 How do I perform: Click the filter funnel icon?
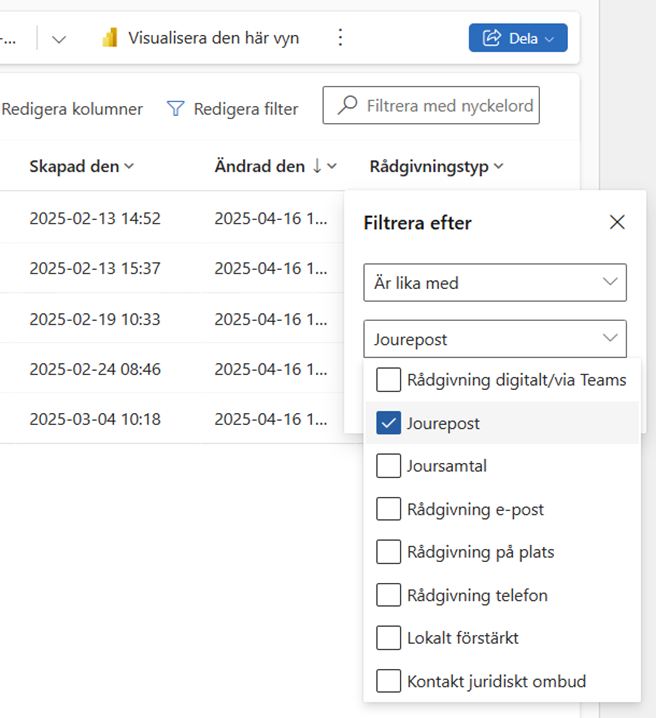pyautogui.click(x=175, y=109)
